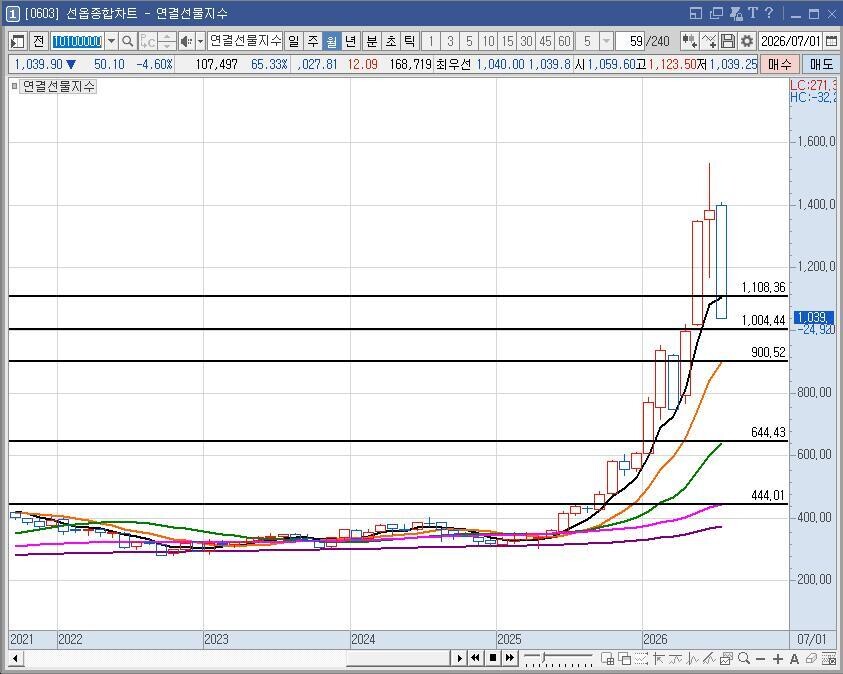
Task: Click the date field 2026/07/01
Action: 791,41
